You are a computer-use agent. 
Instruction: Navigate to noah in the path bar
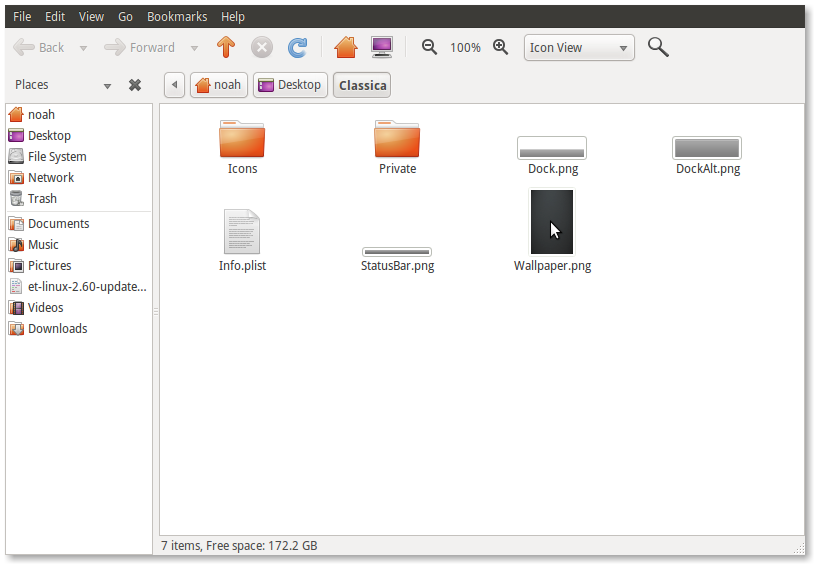[219, 85]
